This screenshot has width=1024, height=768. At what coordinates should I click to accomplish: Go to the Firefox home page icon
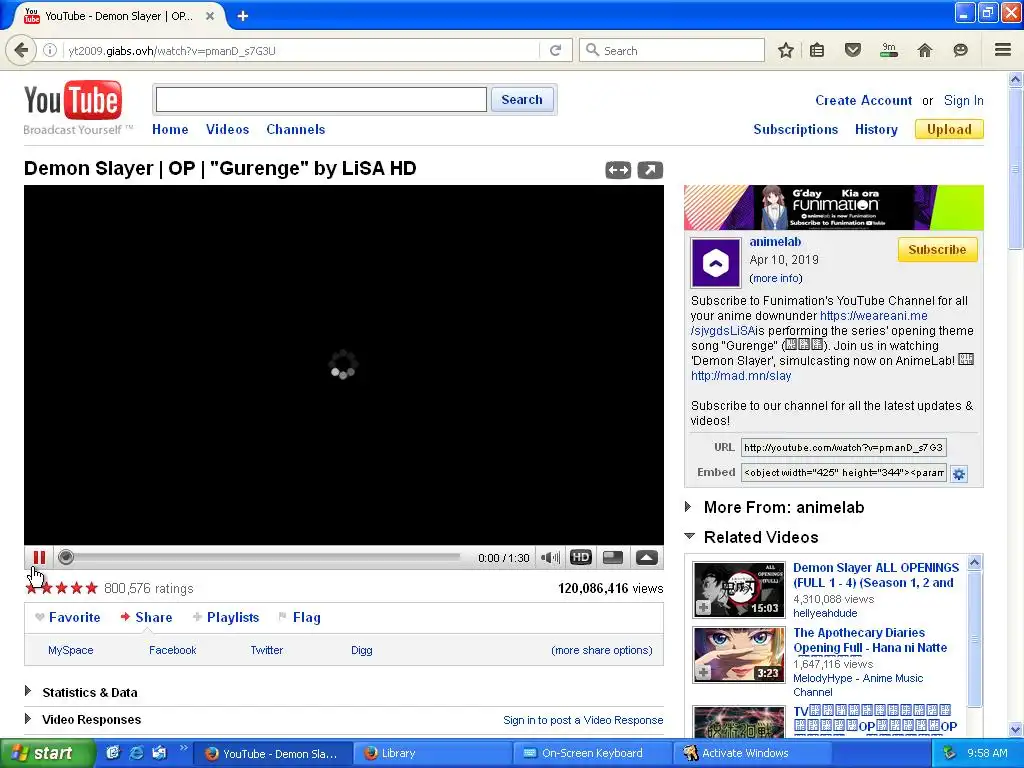(925, 50)
